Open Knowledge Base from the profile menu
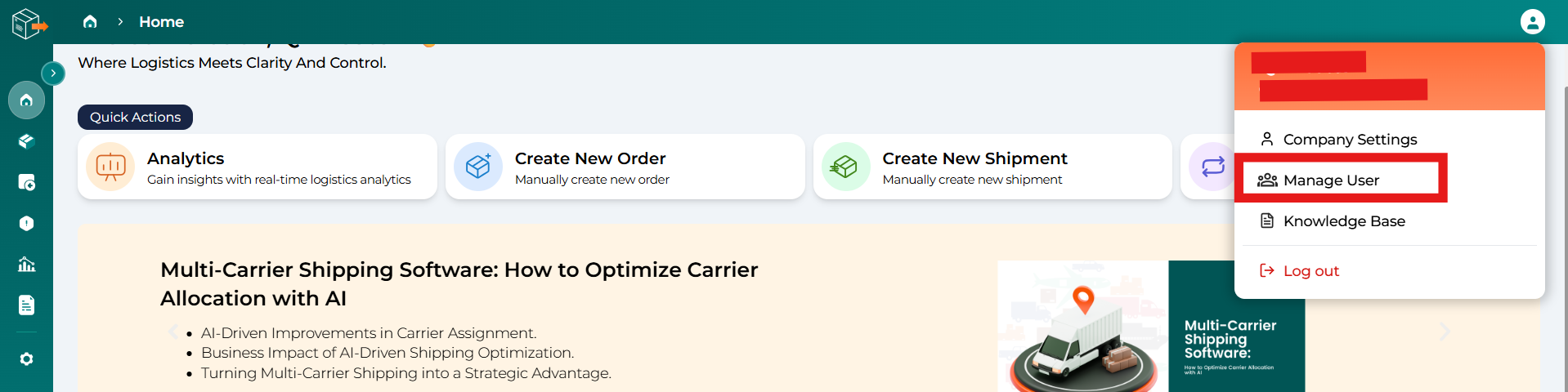This screenshot has height=392, width=1568. [1343, 221]
